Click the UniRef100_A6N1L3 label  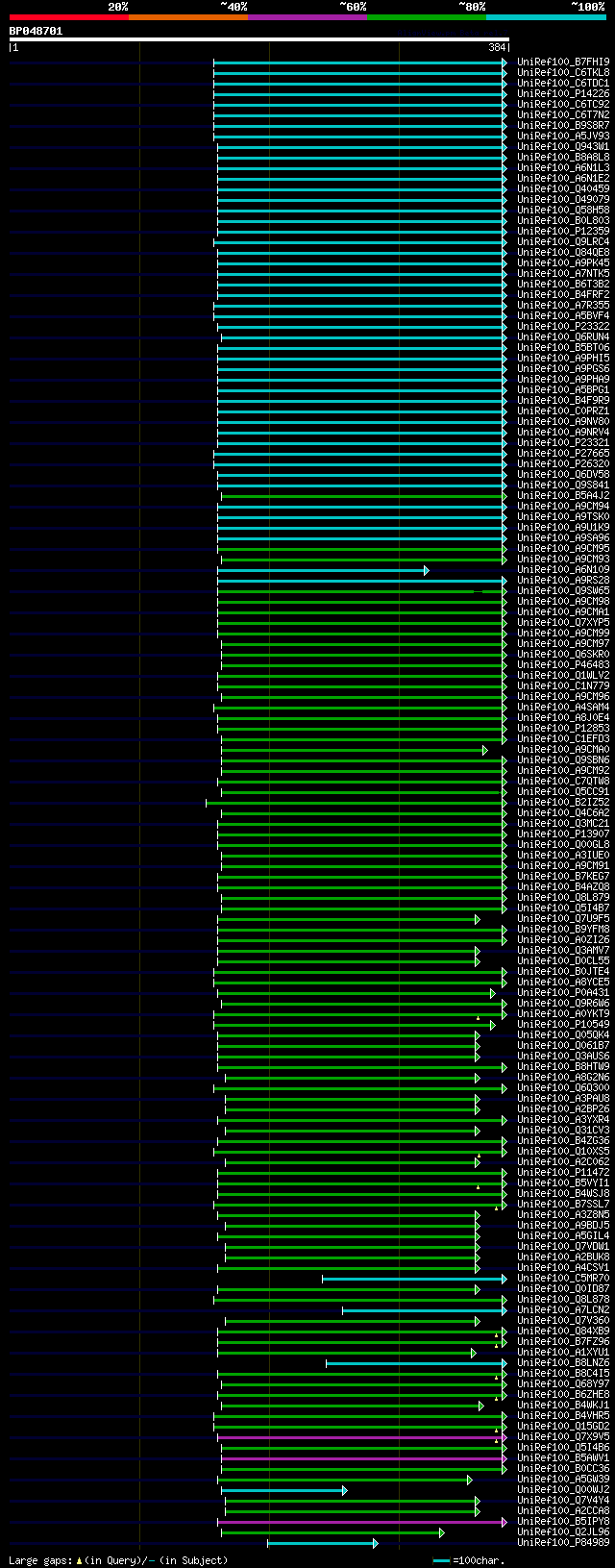pyautogui.click(x=563, y=167)
